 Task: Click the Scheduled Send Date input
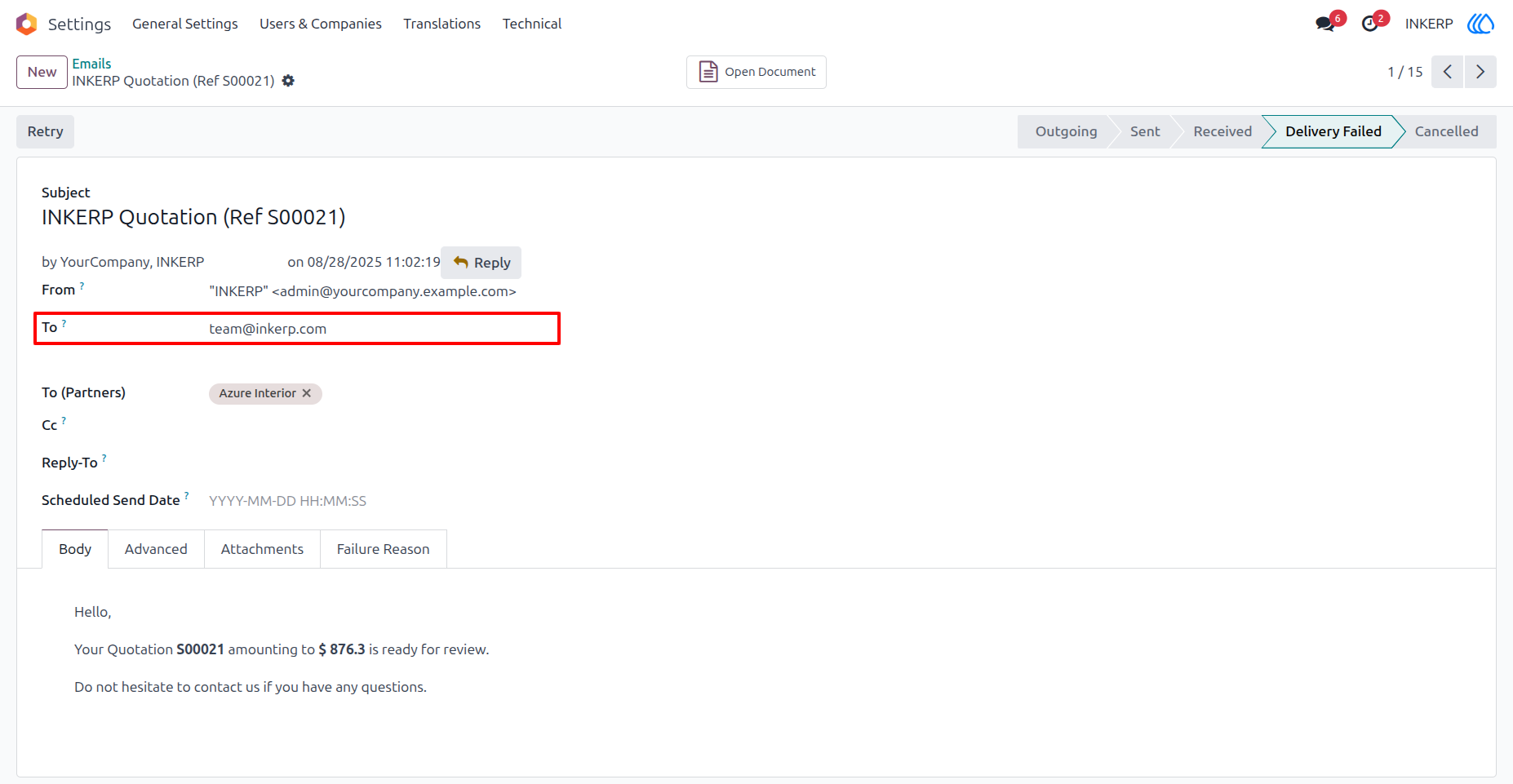point(384,501)
